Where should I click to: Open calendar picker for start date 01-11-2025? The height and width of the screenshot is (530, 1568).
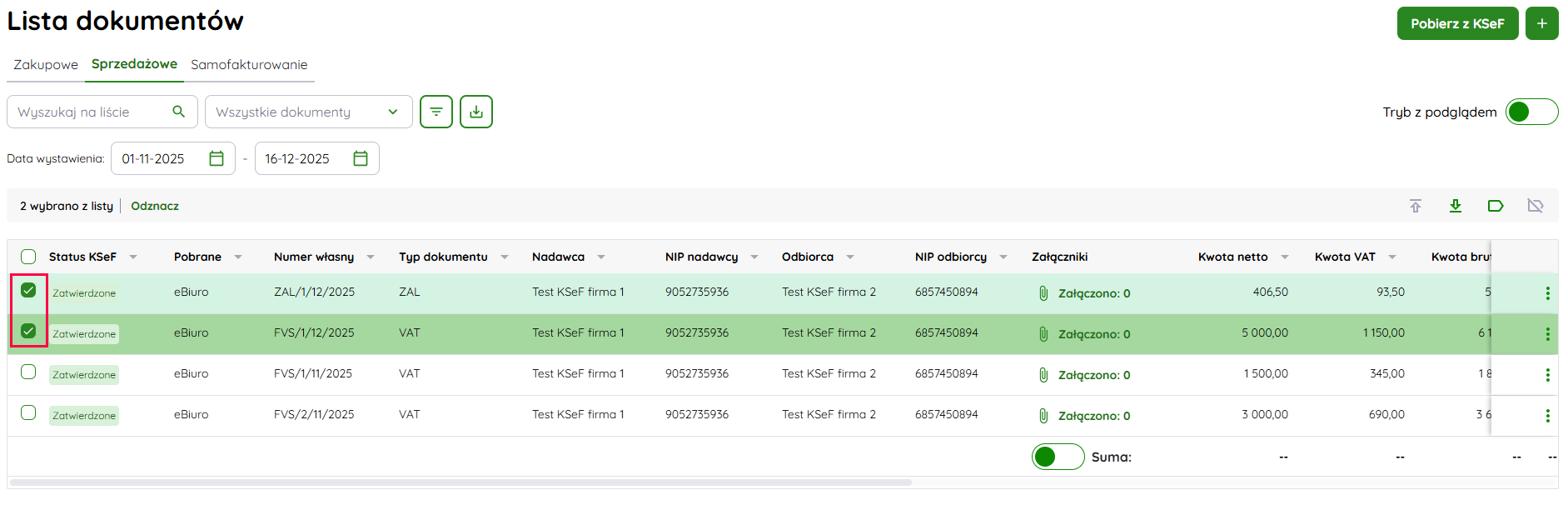pyautogui.click(x=217, y=158)
